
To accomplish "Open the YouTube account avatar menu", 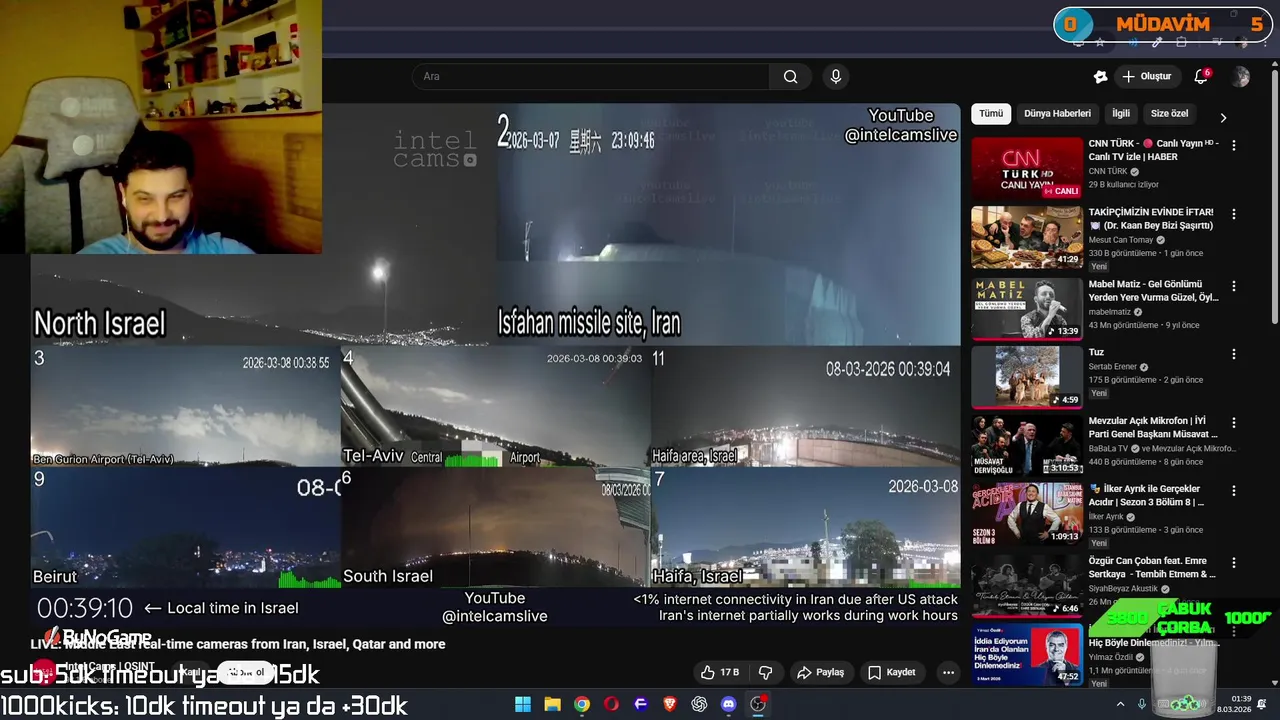I will tap(1241, 77).
